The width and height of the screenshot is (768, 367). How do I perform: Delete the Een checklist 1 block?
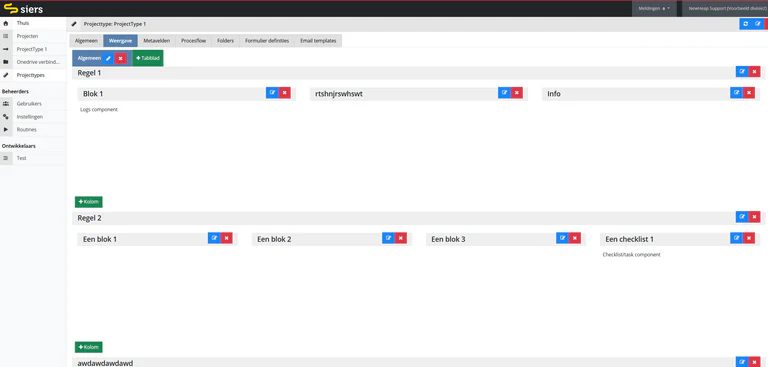coord(749,238)
